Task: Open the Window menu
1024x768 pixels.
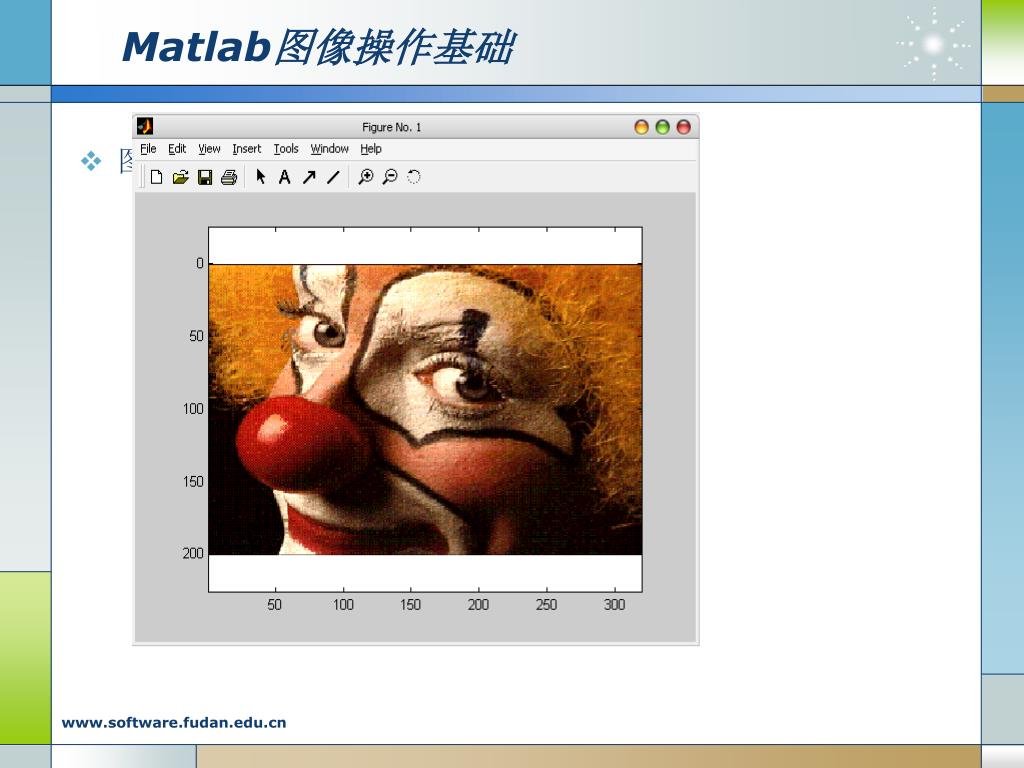Action: (x=329, y=149)
